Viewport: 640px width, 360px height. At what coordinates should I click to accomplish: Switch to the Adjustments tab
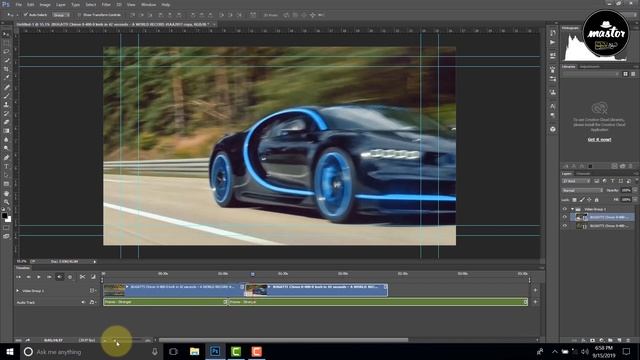tap(590, 67)
